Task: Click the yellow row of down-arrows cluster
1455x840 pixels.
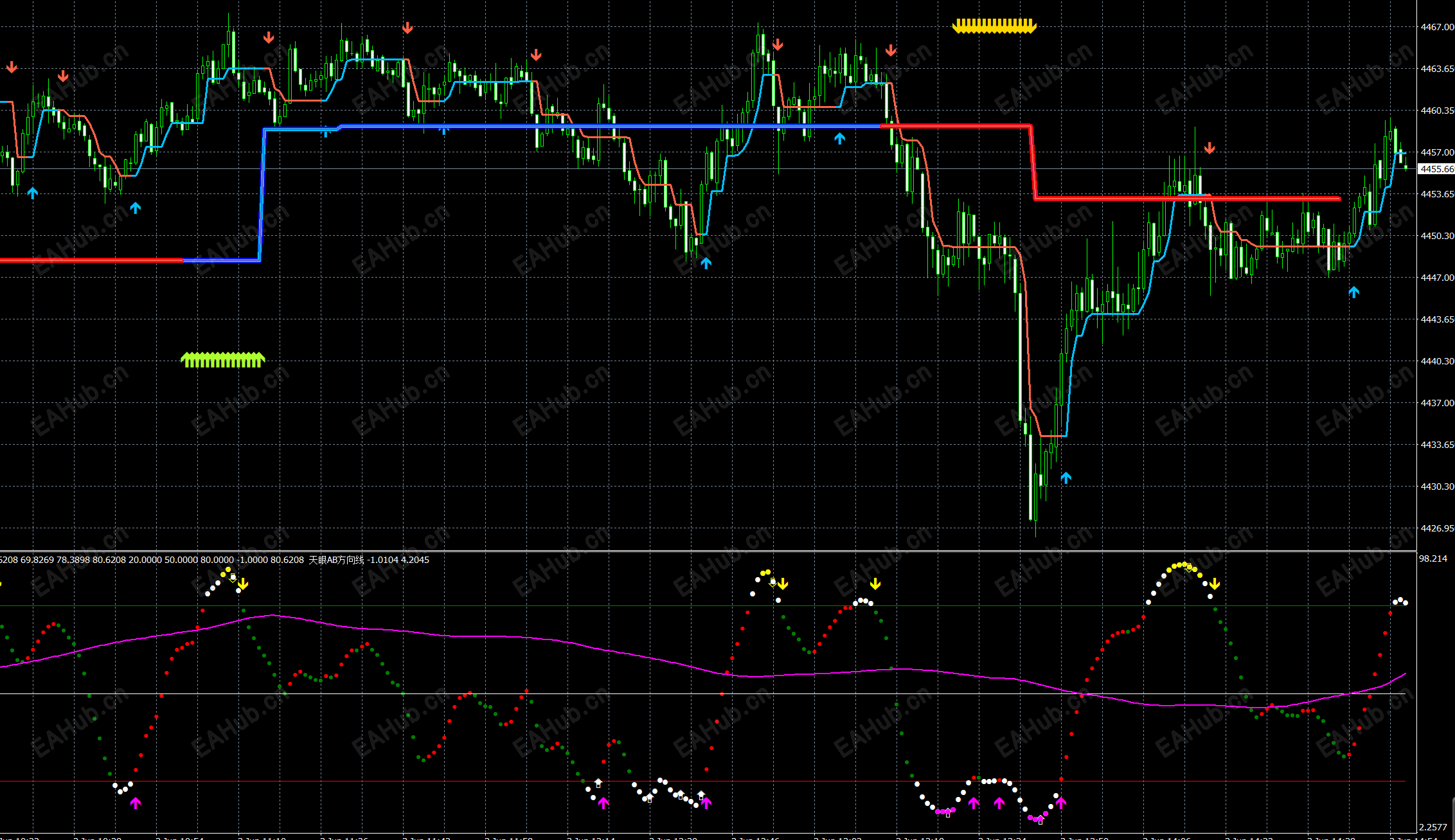Action: pos(994,26)
